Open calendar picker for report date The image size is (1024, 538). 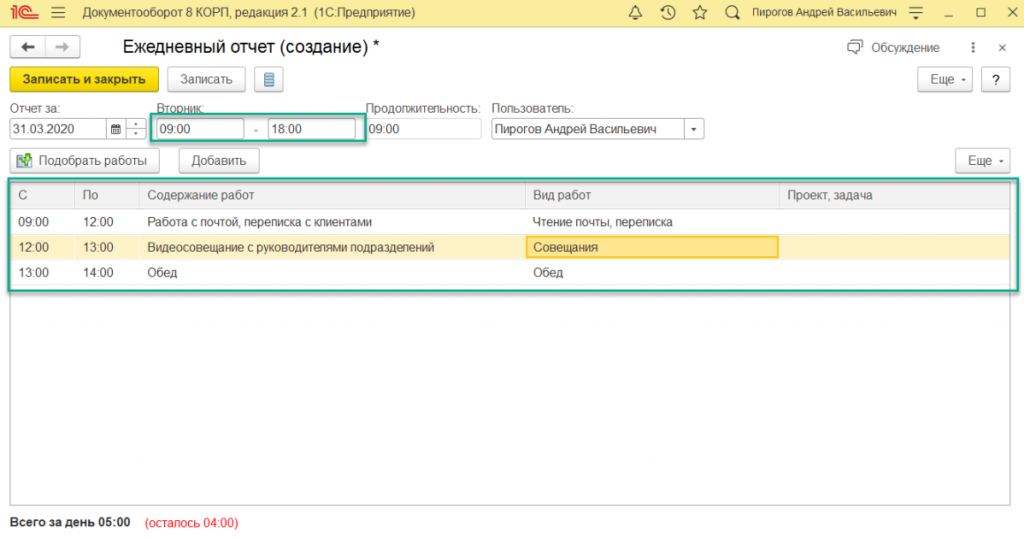pyautogui.click(x=116, y=129)
